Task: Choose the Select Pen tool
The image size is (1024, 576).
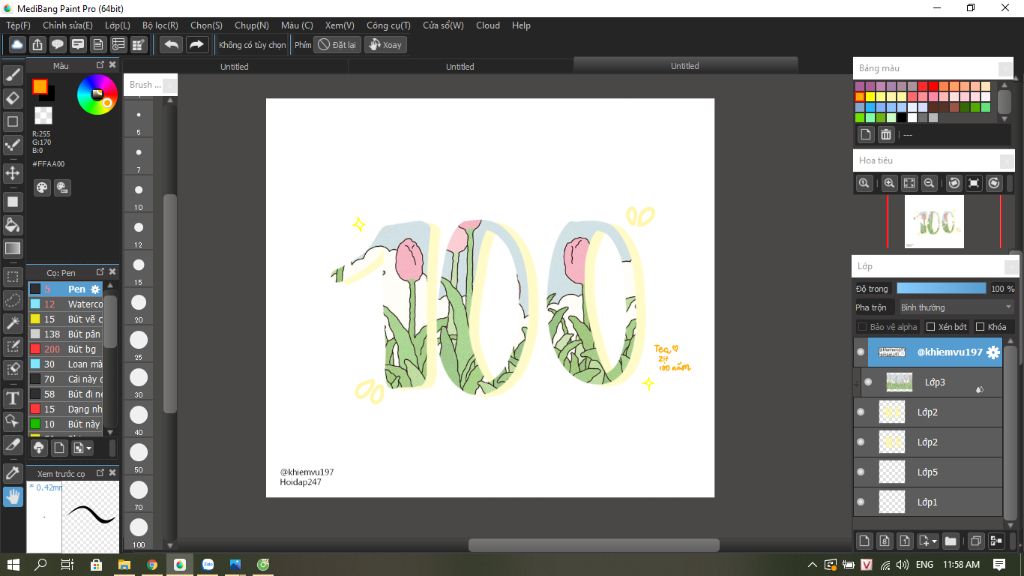Action: click(x=12, y=346)
